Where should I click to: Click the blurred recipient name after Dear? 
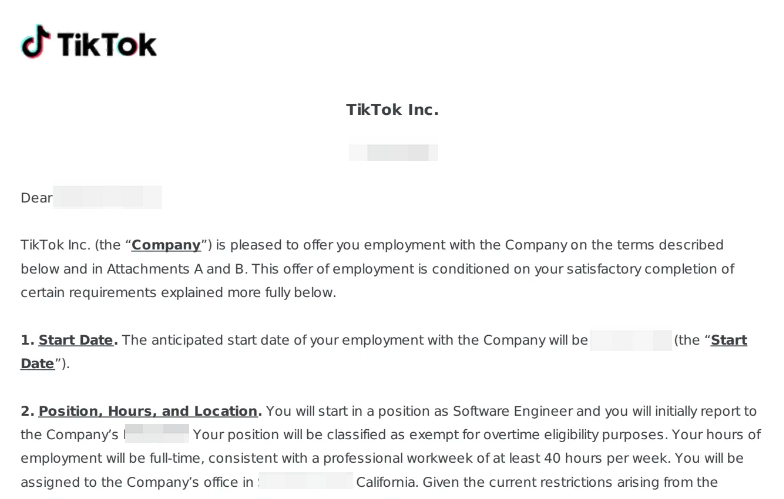tap(108, 197)
